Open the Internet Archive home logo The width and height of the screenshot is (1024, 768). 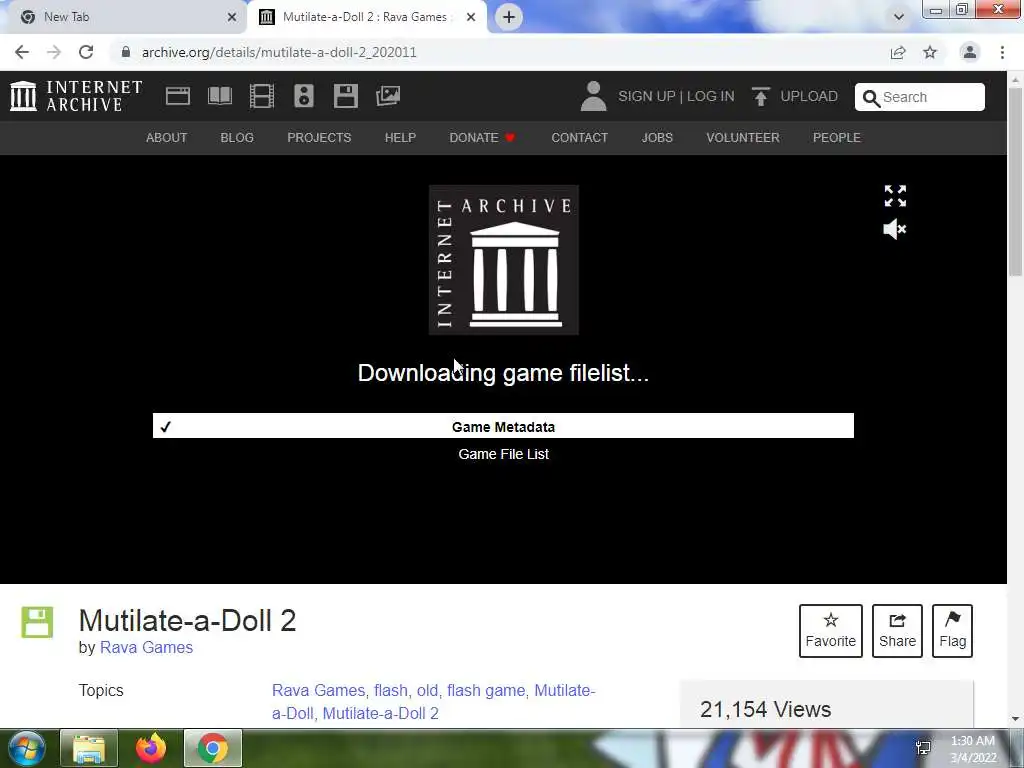76,96
